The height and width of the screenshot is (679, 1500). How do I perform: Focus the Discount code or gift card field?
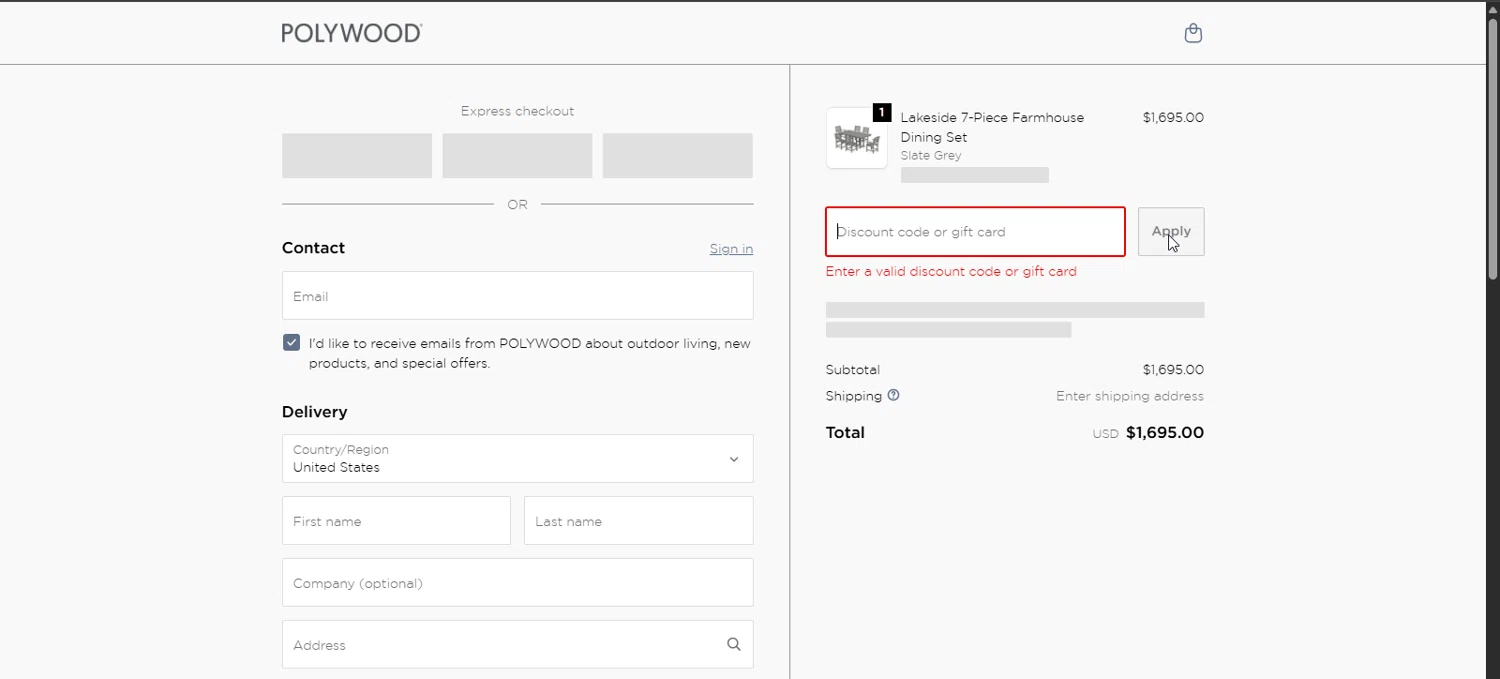975,232
